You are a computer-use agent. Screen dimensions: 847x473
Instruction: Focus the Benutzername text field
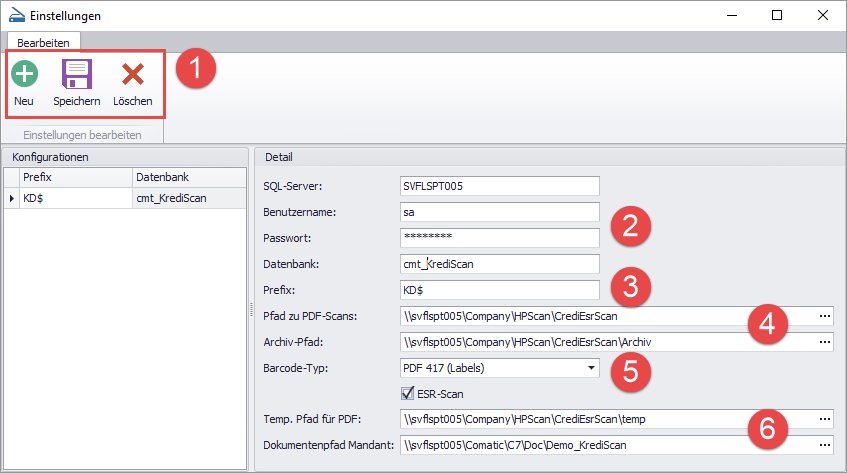pyautogui.click(x=497, y=212)
